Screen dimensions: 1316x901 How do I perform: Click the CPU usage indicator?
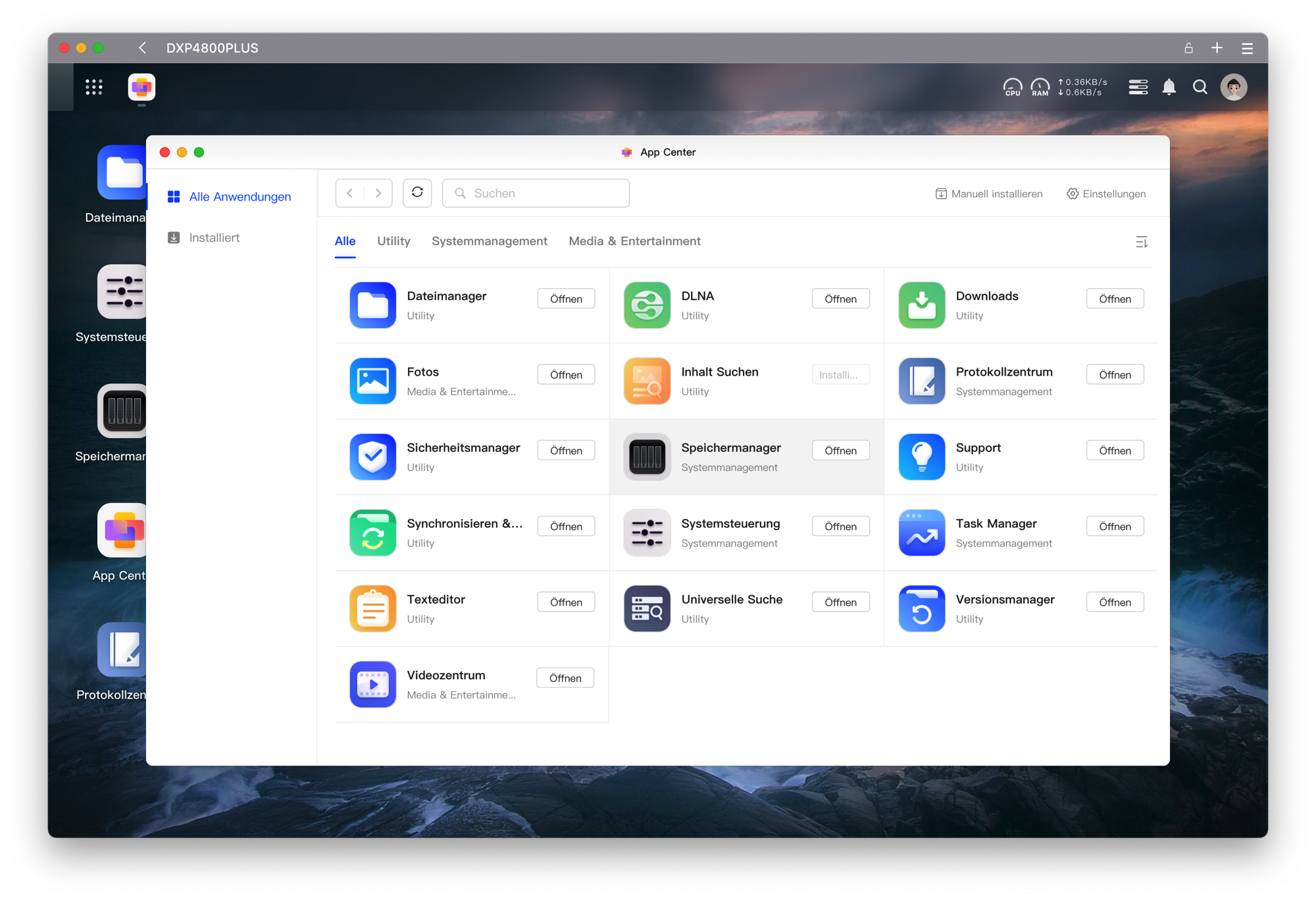click(x=1013, y=86)
